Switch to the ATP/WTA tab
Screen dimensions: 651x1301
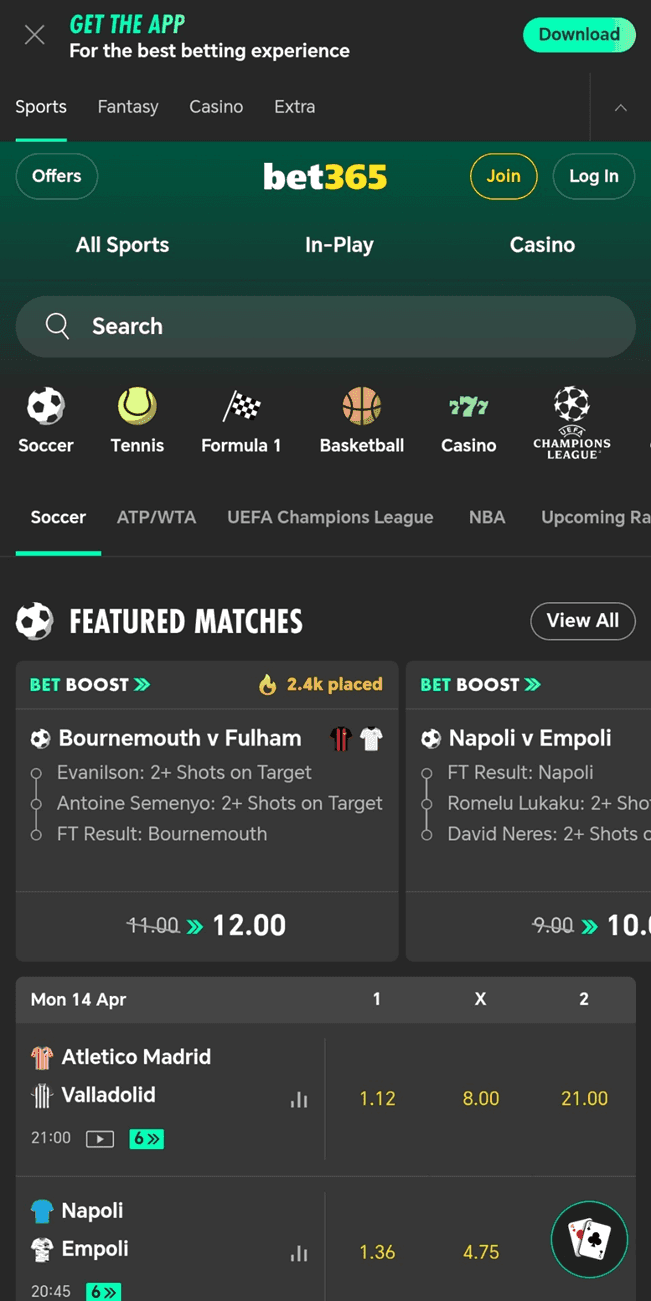156,517
